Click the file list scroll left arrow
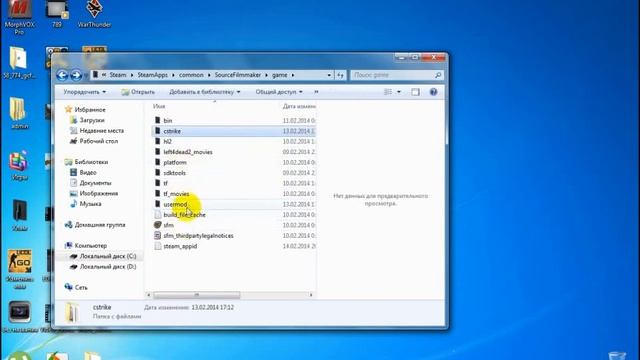640x360 pixels. (x=149, y=295)
